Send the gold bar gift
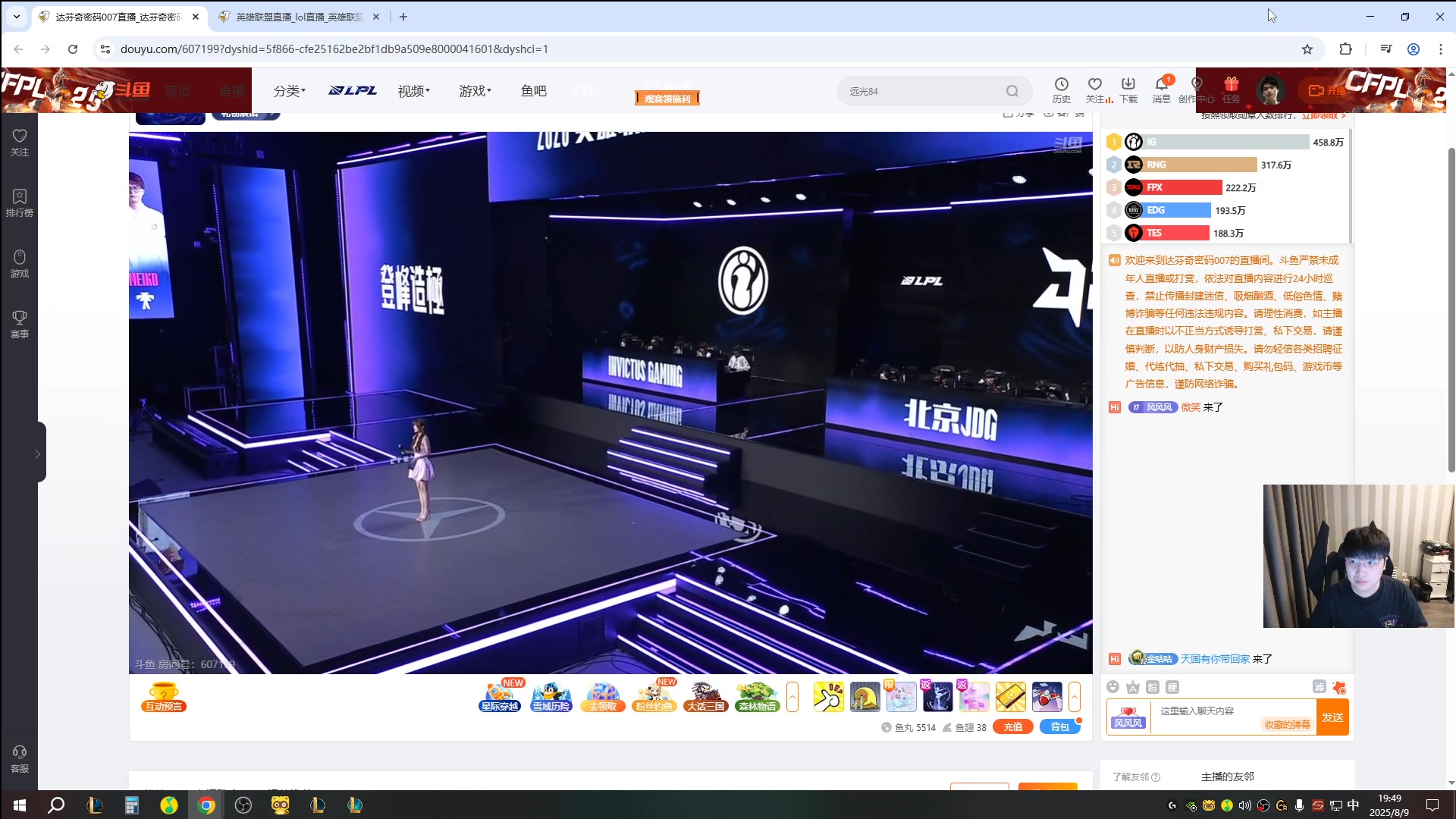This screenshot has width=1456, height=819. click(1010, 697)
